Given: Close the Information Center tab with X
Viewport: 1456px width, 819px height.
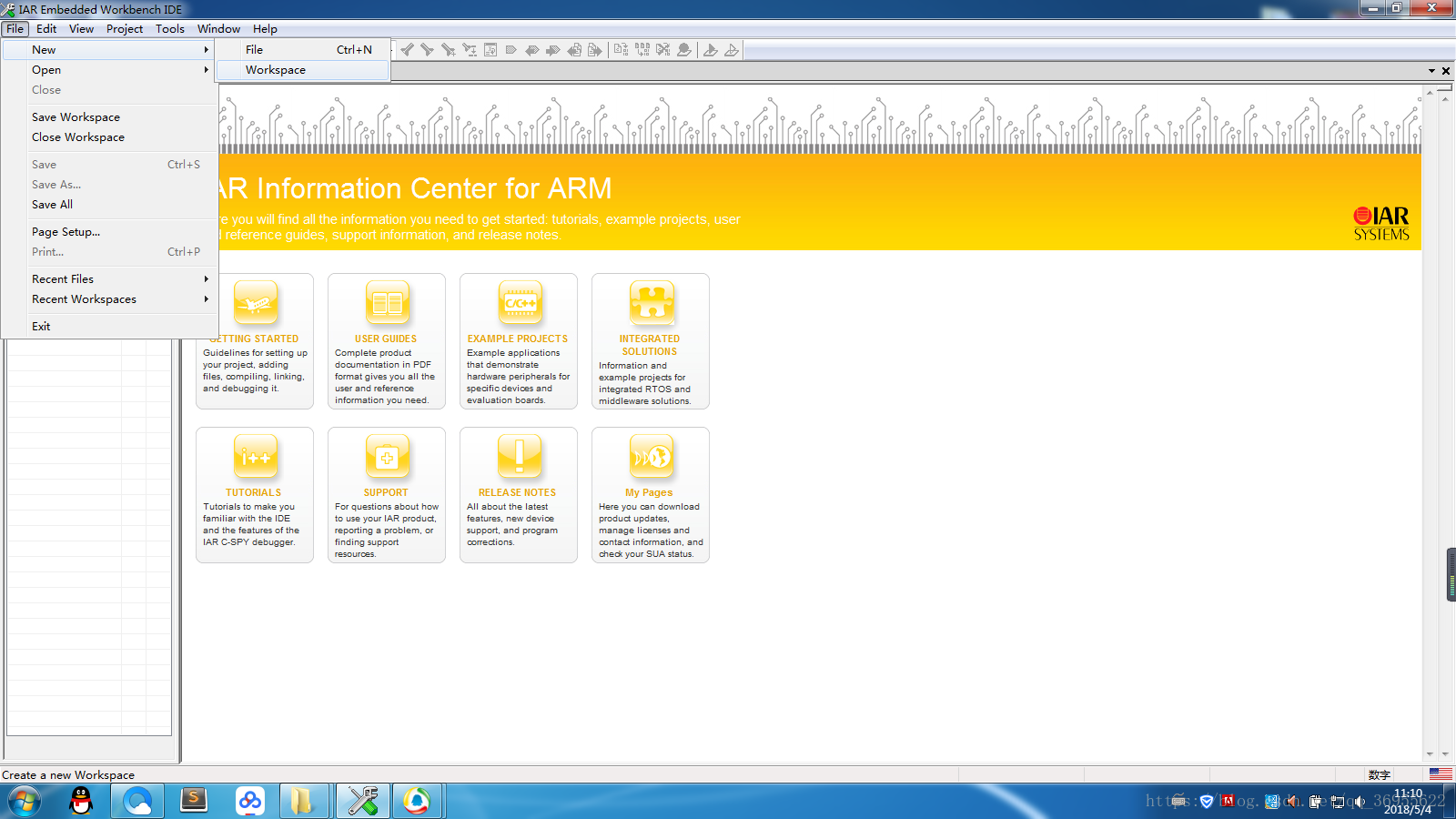Looking at the screenshot, I should pyautogui.click(x=1446, y=71).
